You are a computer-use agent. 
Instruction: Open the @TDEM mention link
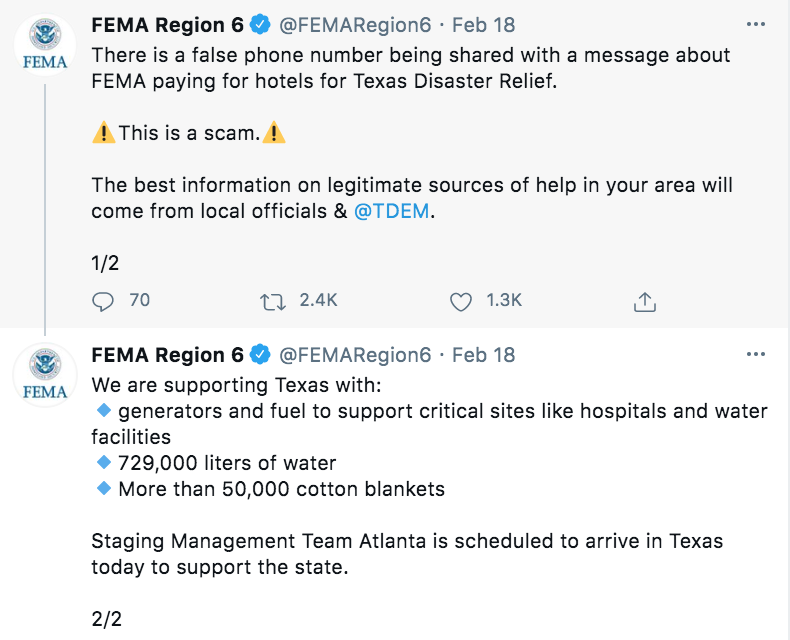391,211
